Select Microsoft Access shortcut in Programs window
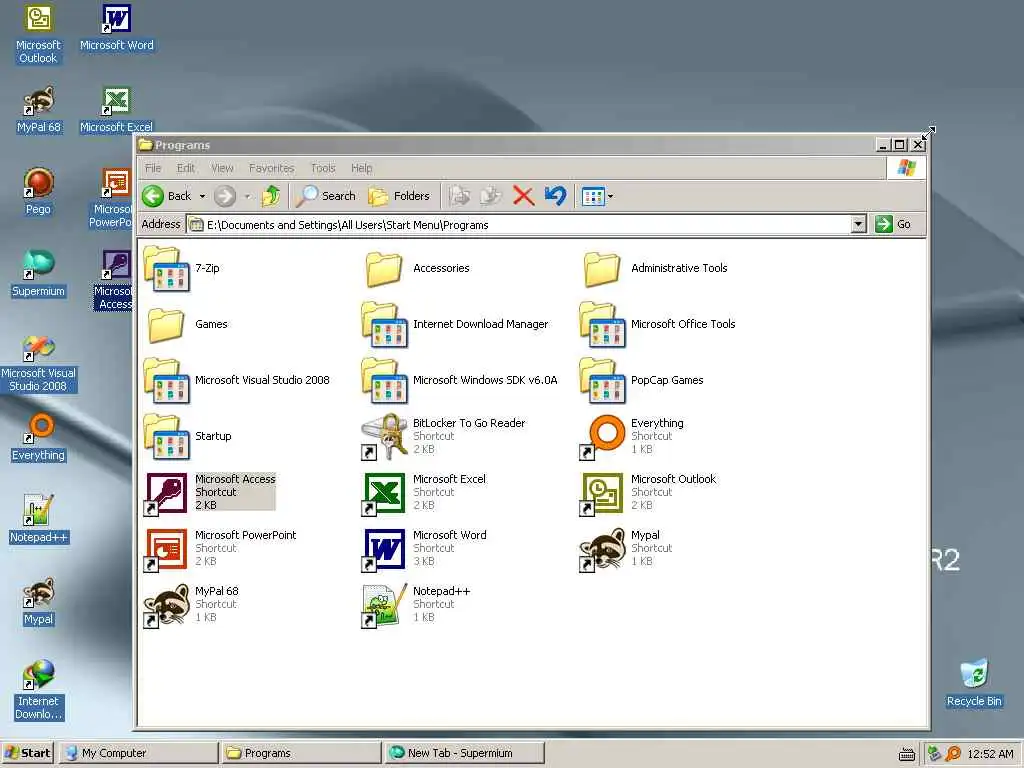 (210, 492)
